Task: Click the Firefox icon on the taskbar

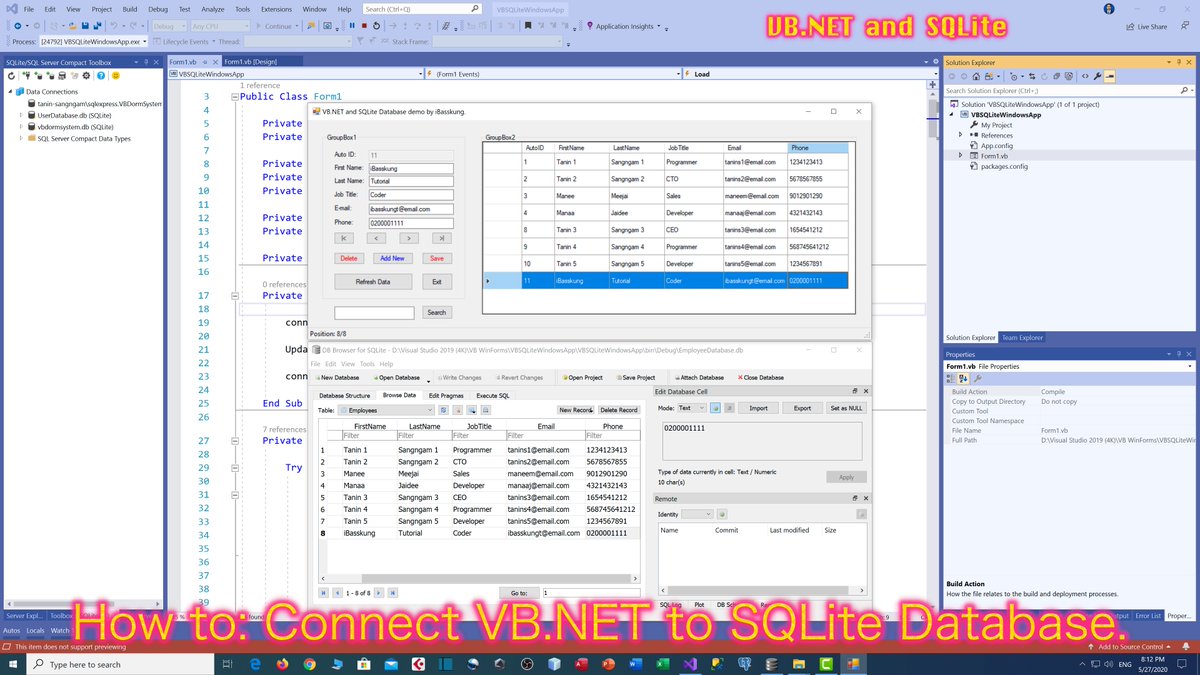Action: pyautogui.click(x=282, y=664)
